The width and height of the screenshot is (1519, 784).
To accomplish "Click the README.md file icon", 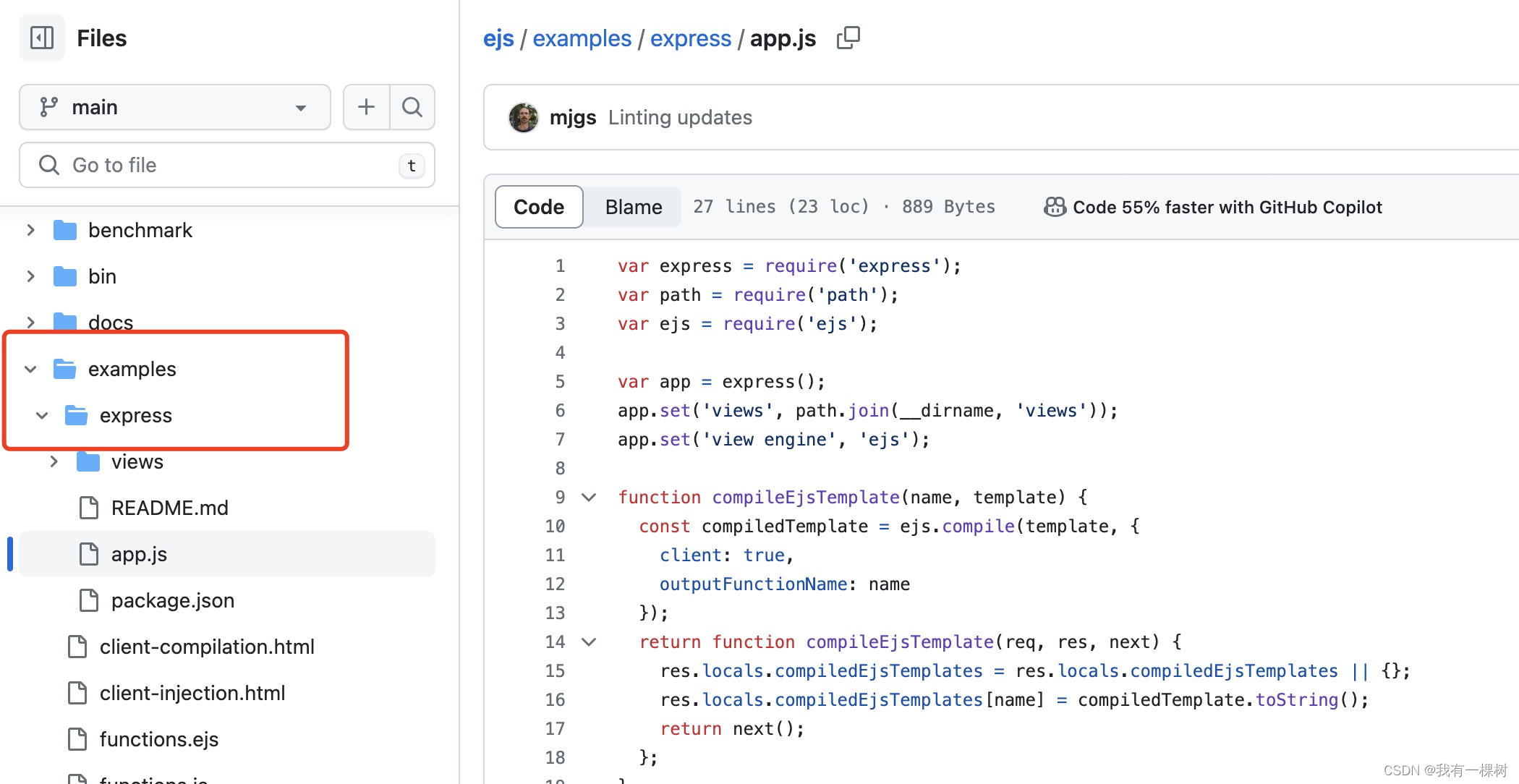I will (89, 508).
